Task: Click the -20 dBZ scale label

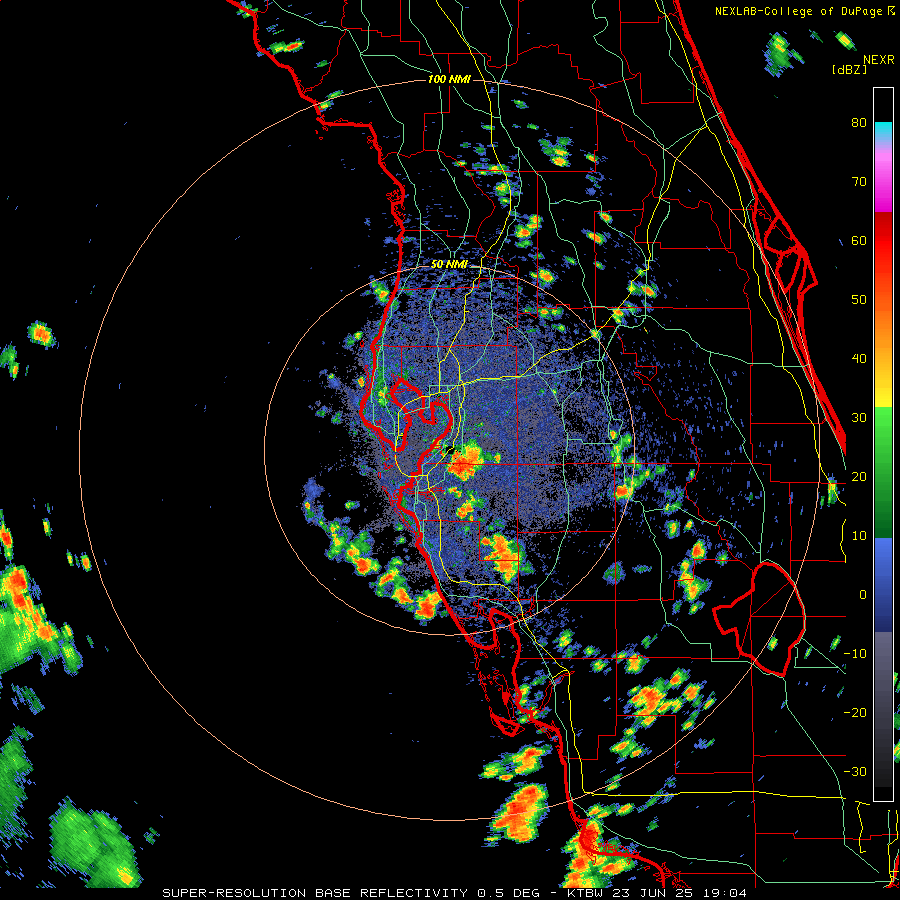Action: (x=855, y=713)
